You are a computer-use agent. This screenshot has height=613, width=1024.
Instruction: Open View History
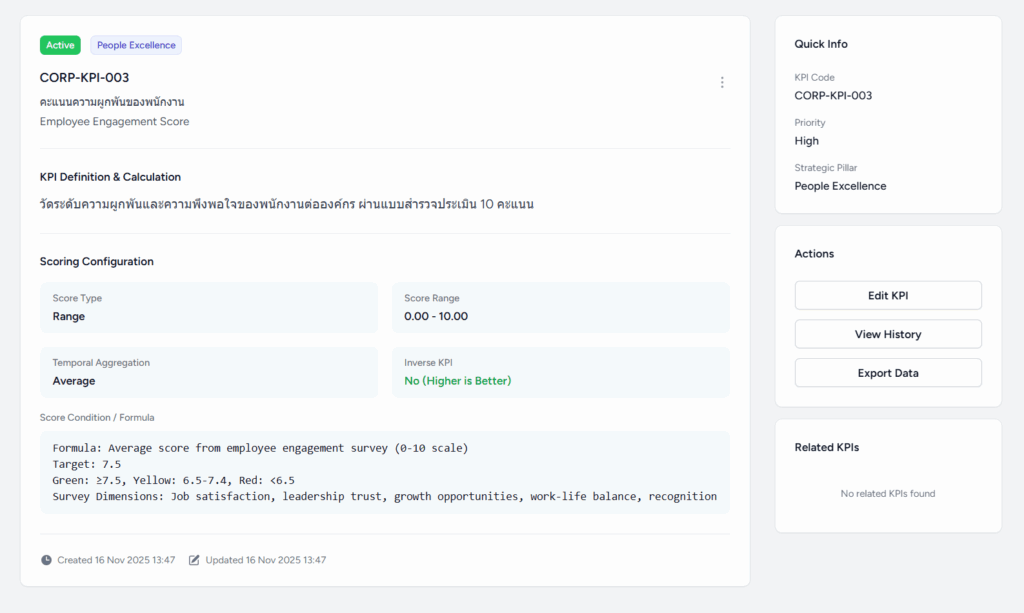(887, 334)
